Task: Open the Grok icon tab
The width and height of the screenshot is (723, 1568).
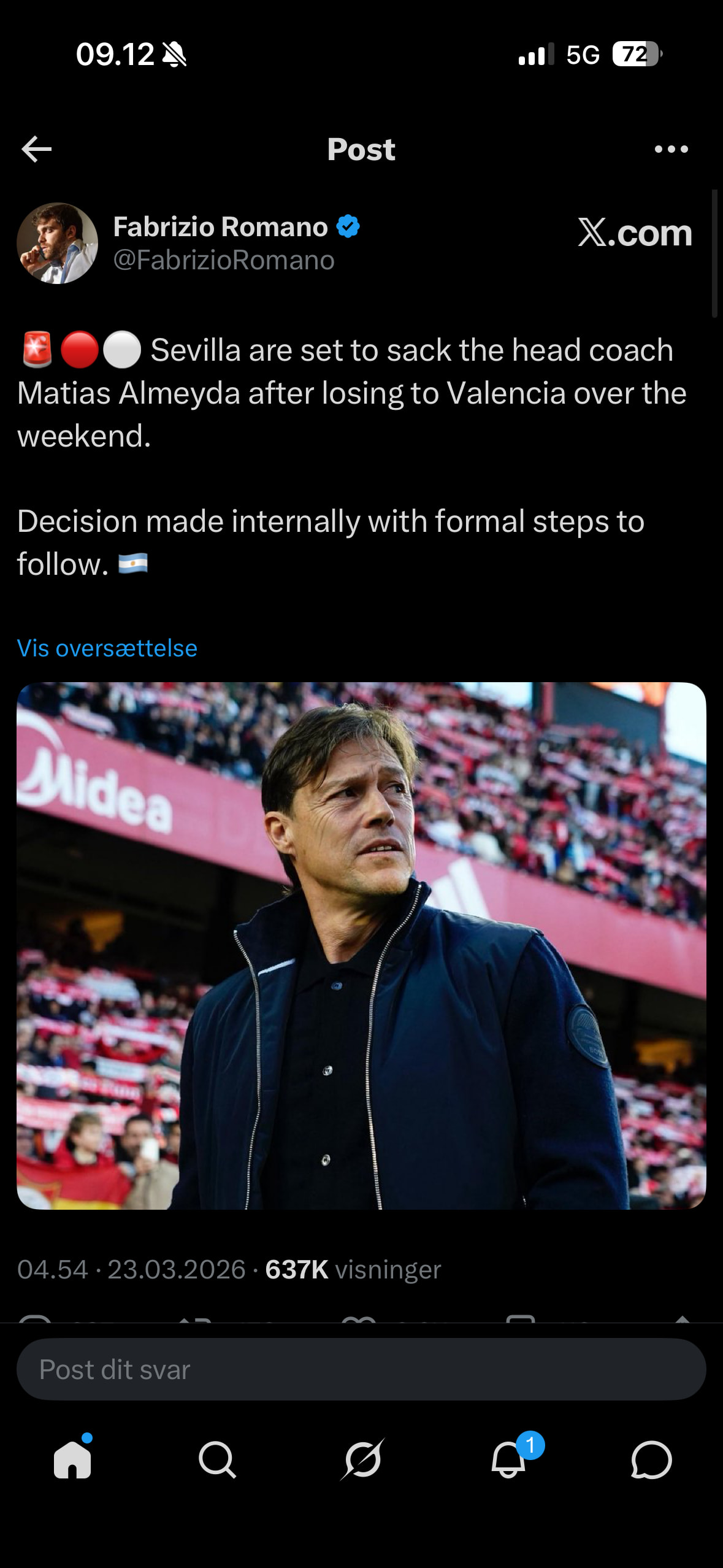Action: 362,1459
